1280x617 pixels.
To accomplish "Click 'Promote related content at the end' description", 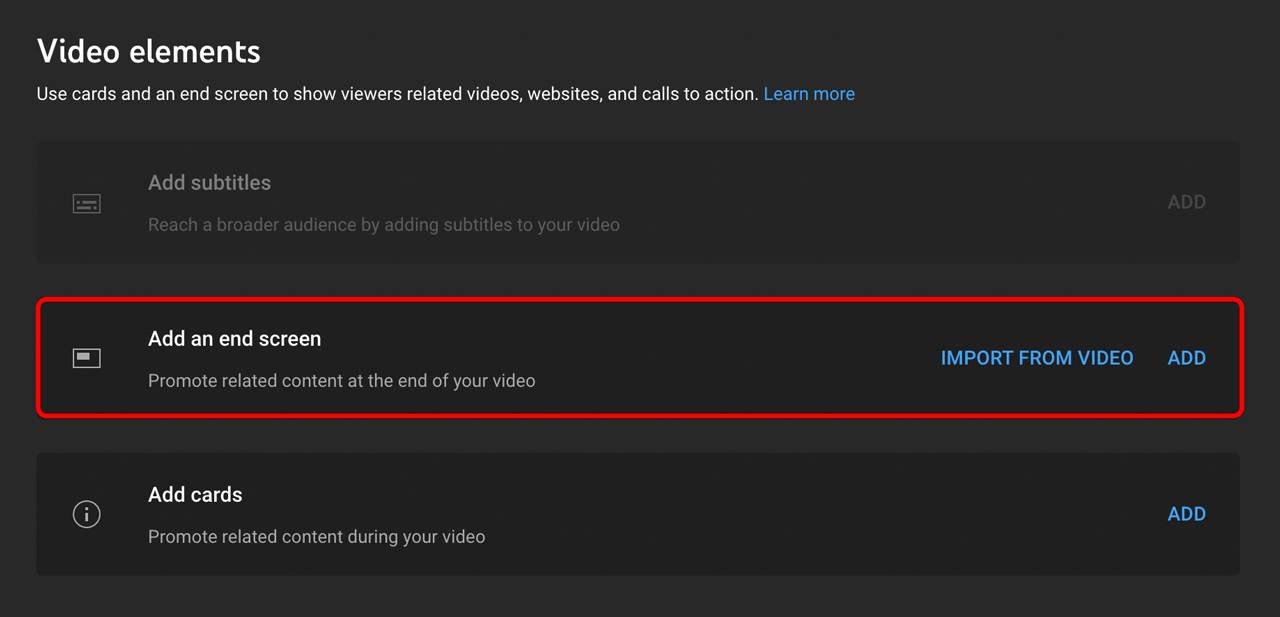I will [x=341, y=381].
